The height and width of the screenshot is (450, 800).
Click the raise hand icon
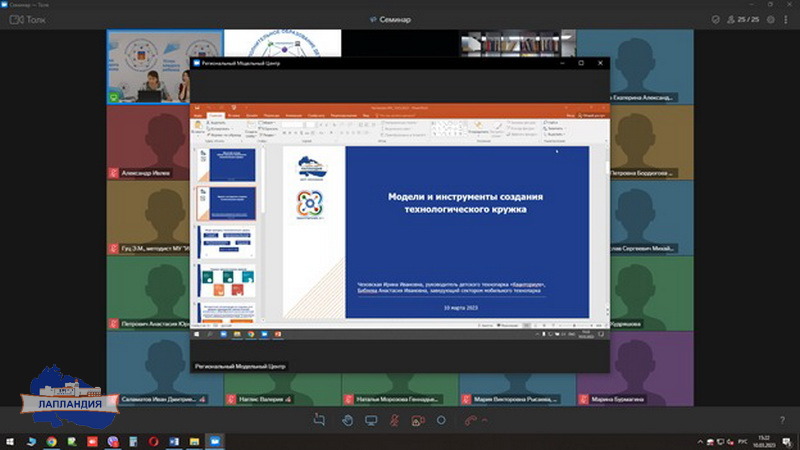(x=346, y=420)
